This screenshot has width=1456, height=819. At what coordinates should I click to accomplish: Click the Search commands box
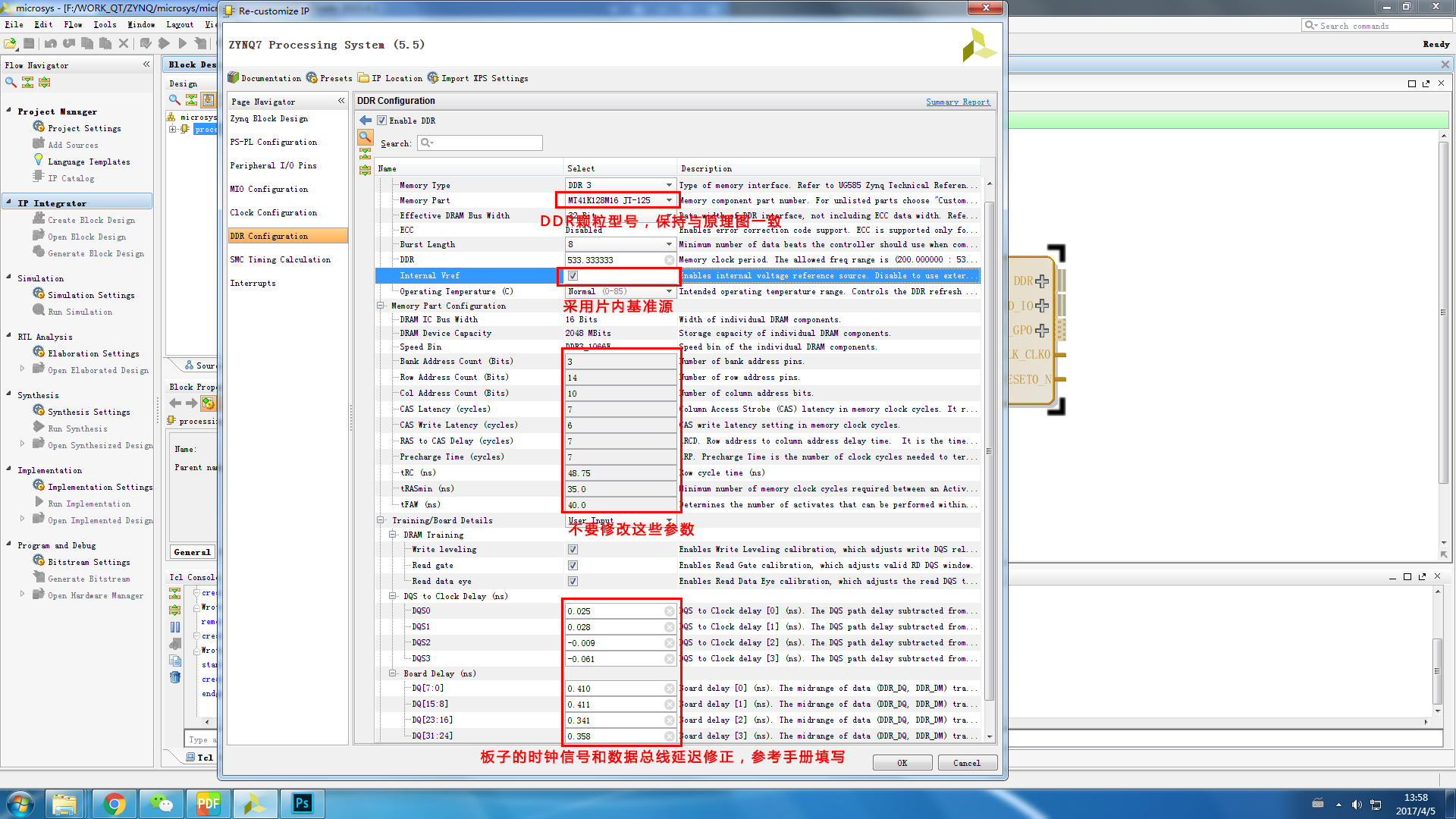click(1376, 26)
